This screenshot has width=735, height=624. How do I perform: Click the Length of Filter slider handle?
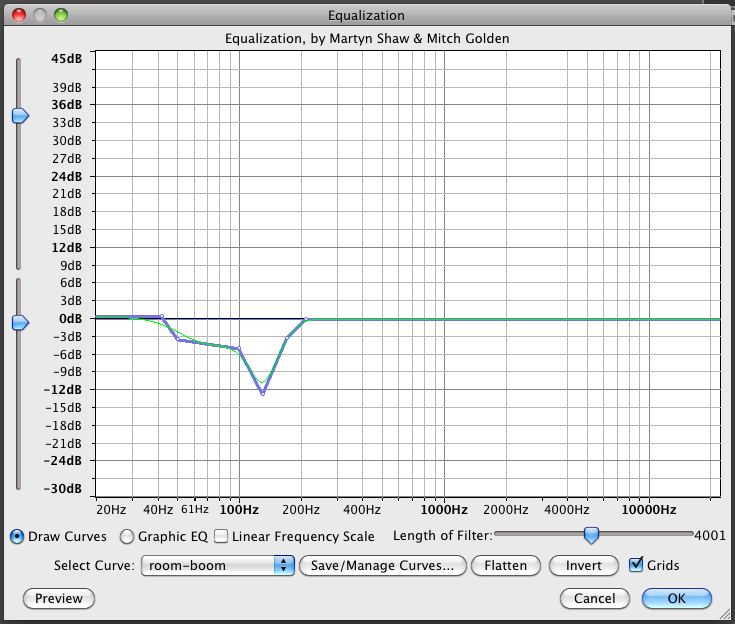pos(592,535)
